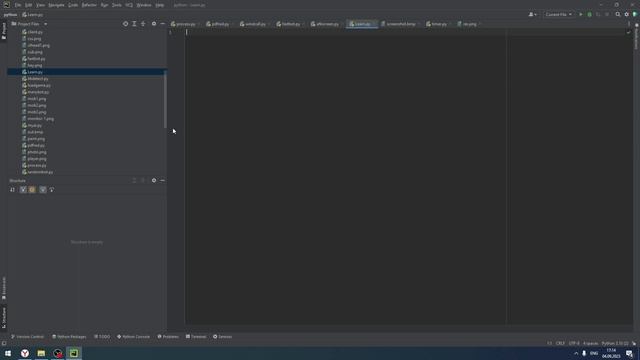Toggle the rightmost Structure toolbar filter icon
The width and height of the screenshot is (640, 360).
[x=52, y=190]
